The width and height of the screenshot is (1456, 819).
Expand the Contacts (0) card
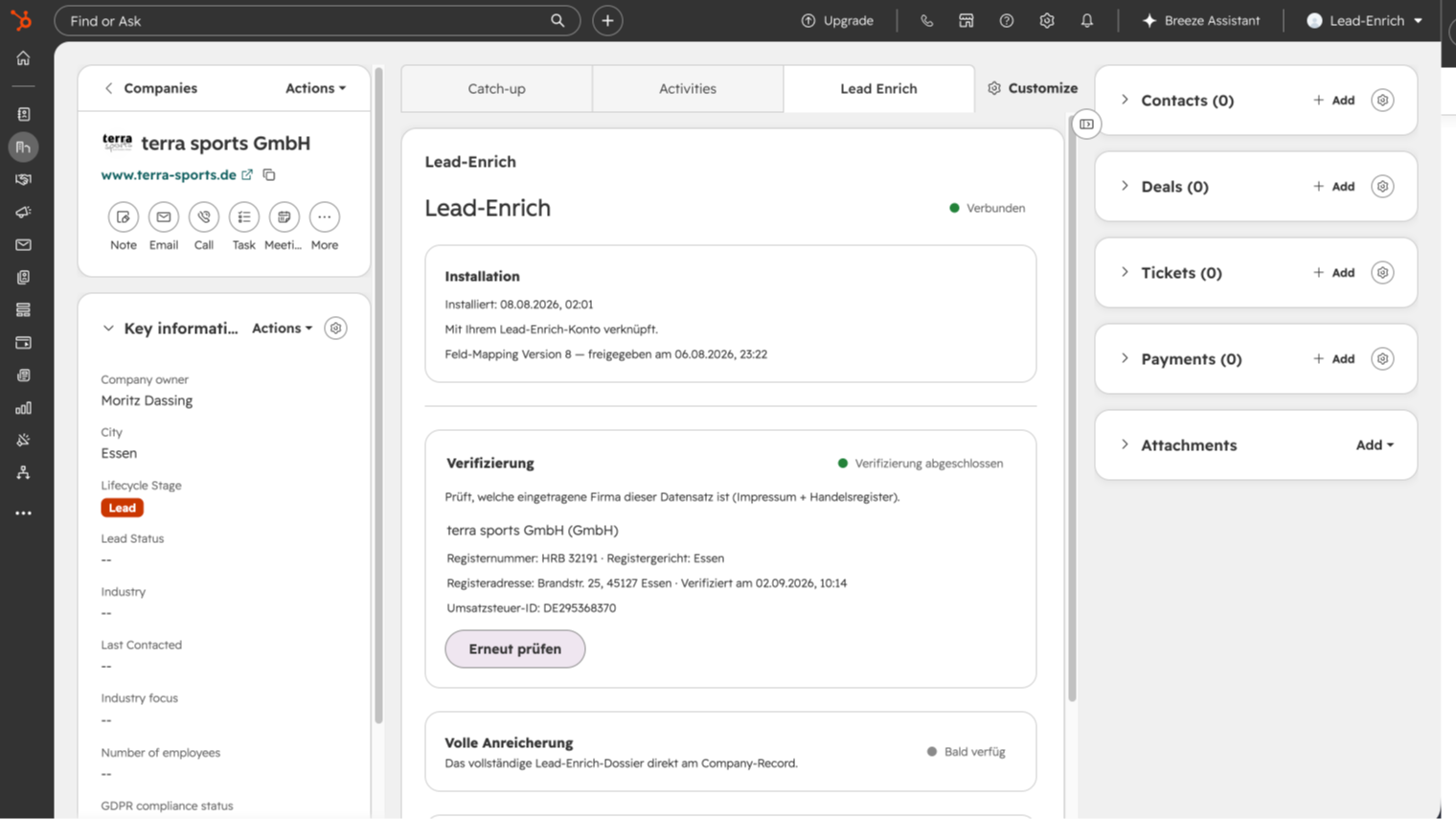point(1125,101)
